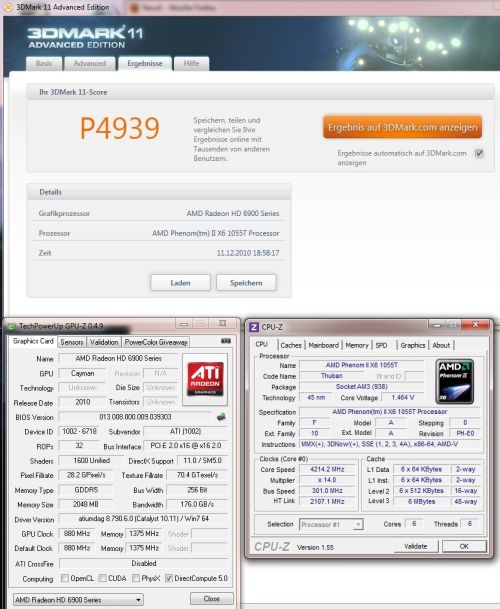Screen dimensions: 500x609
Task: Click the Multiplier x 14.0 value
Action: 328,480
